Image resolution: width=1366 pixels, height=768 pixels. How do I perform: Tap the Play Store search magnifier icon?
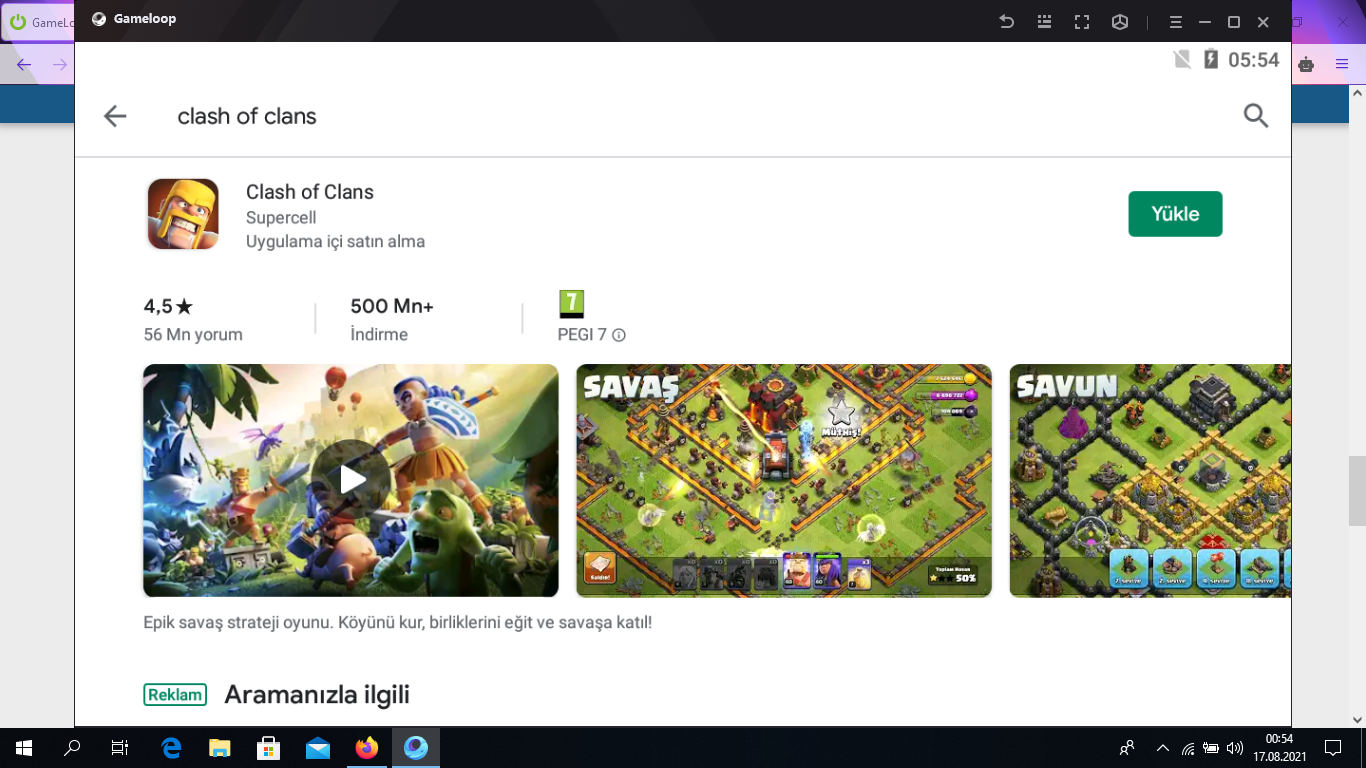coord(1256,116)
